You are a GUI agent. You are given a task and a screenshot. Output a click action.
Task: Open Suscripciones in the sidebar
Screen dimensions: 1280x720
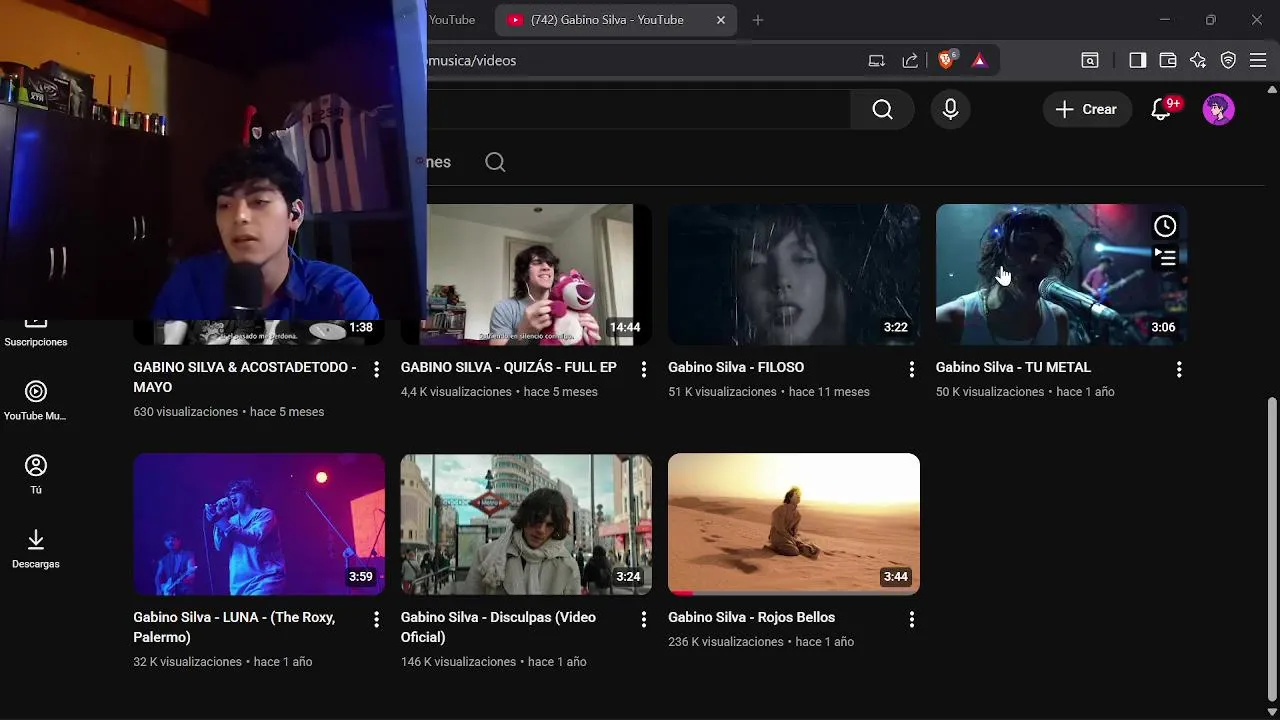pos(36,330)
